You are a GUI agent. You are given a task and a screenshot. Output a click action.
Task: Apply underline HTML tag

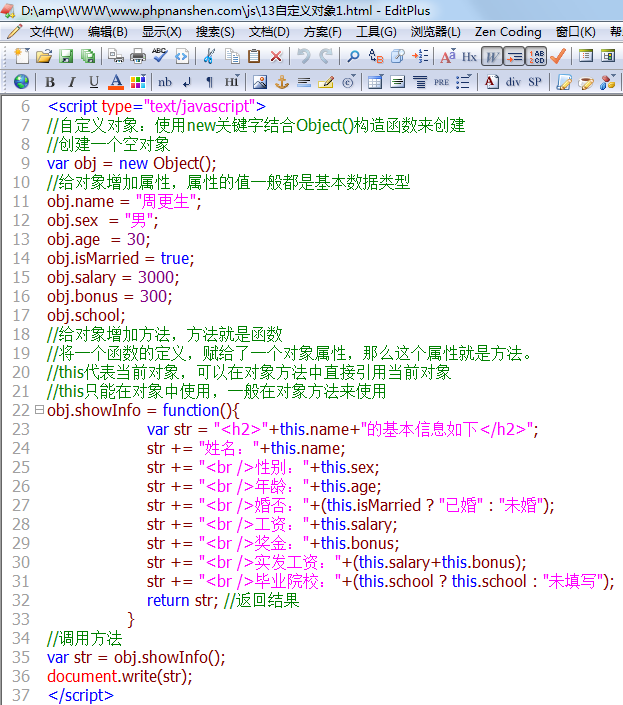[93, 82]
